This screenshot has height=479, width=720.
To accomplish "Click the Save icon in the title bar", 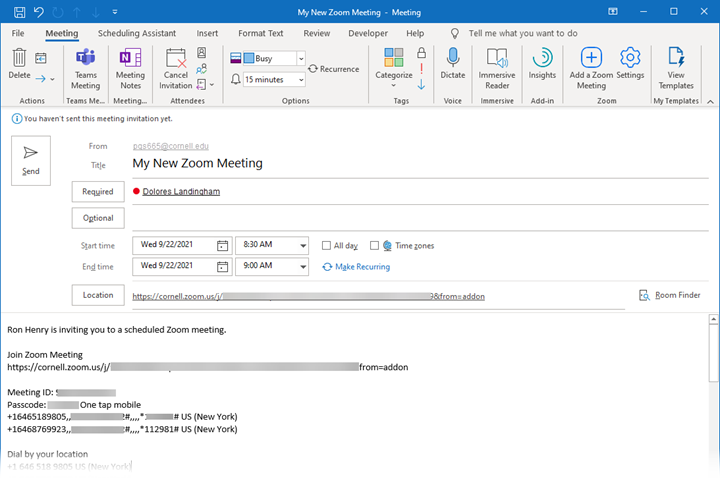I will 19,12.
